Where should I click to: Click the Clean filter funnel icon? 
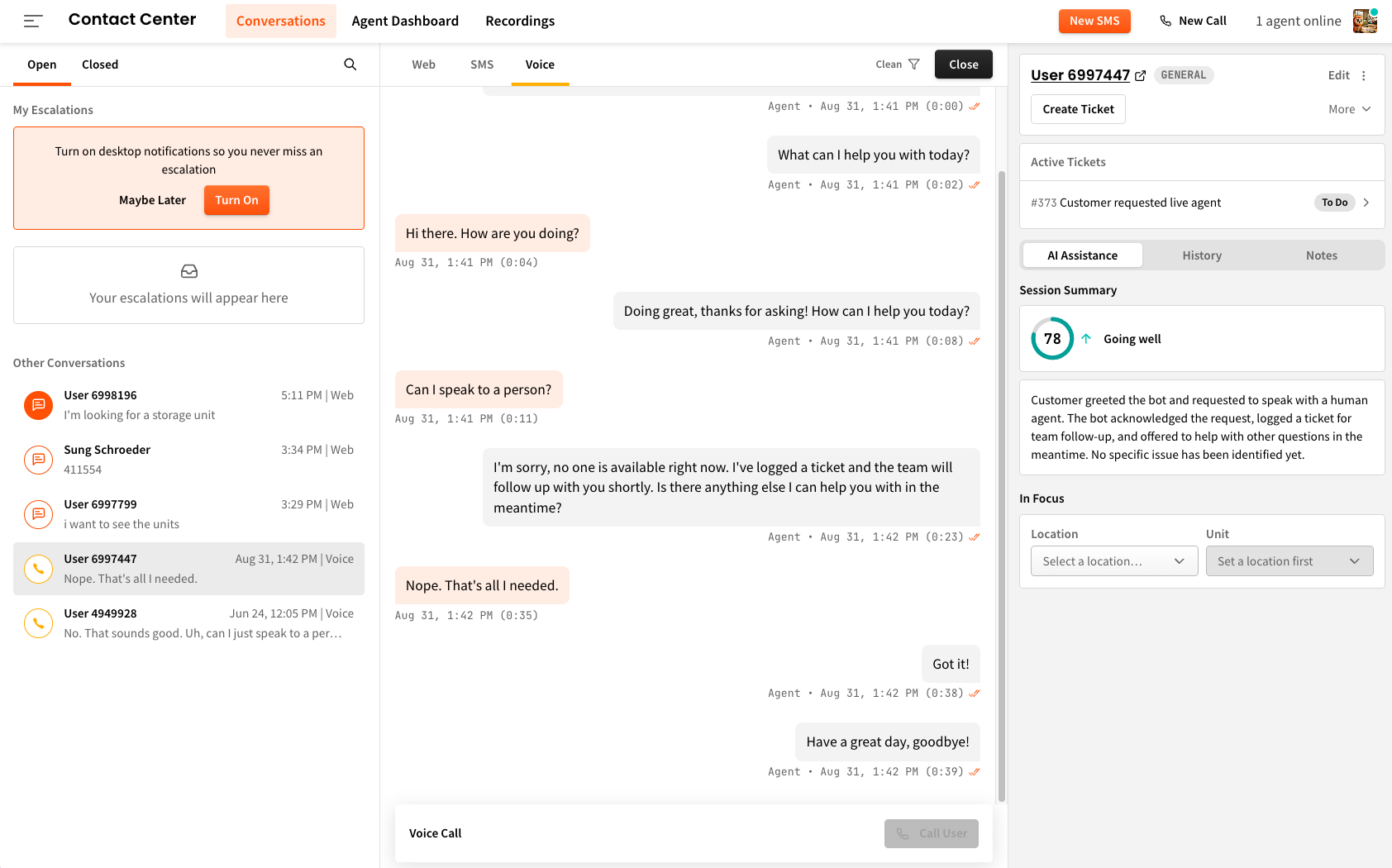click(913, 64)
